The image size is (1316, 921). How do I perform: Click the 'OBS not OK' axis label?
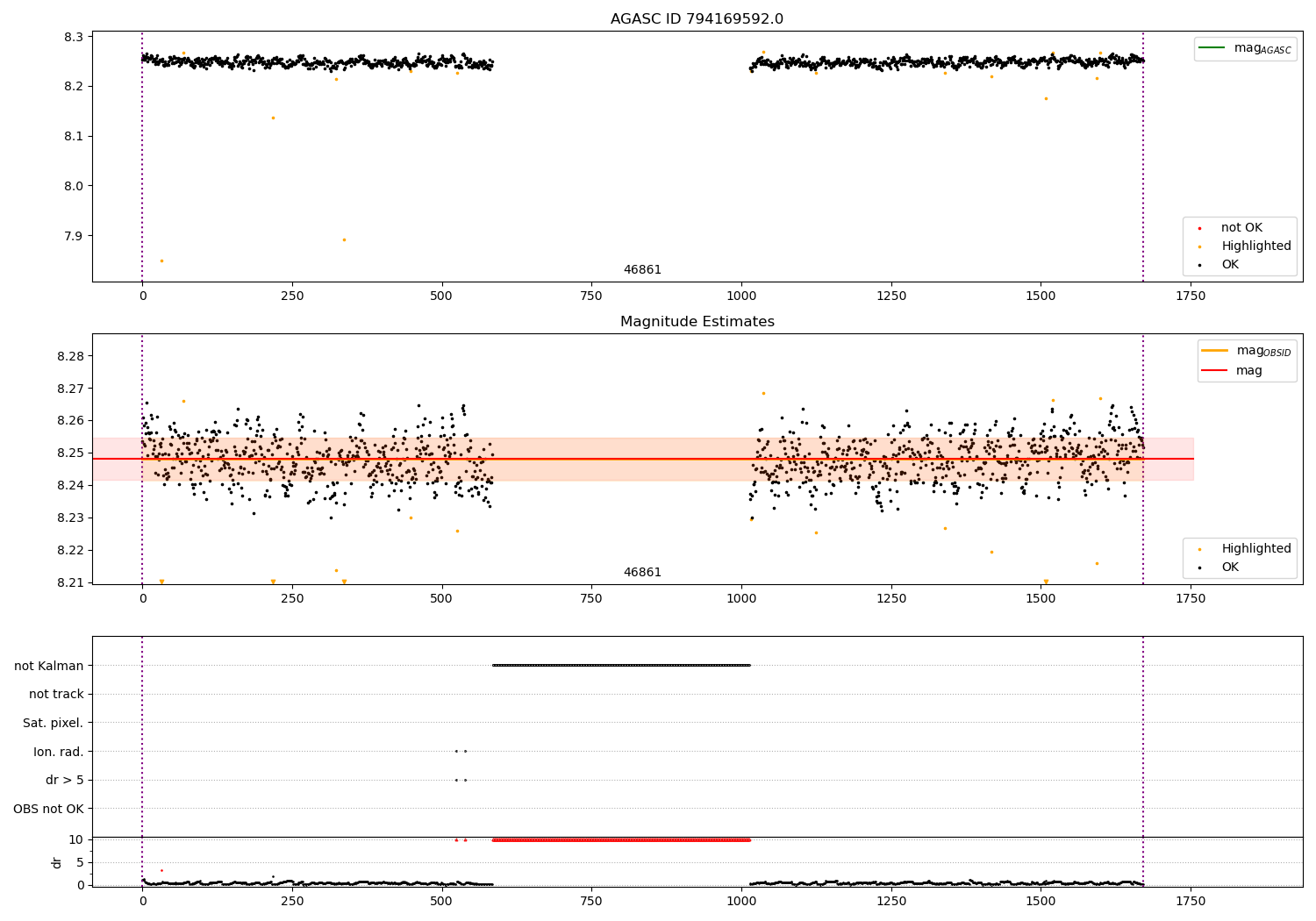(49, 809)
